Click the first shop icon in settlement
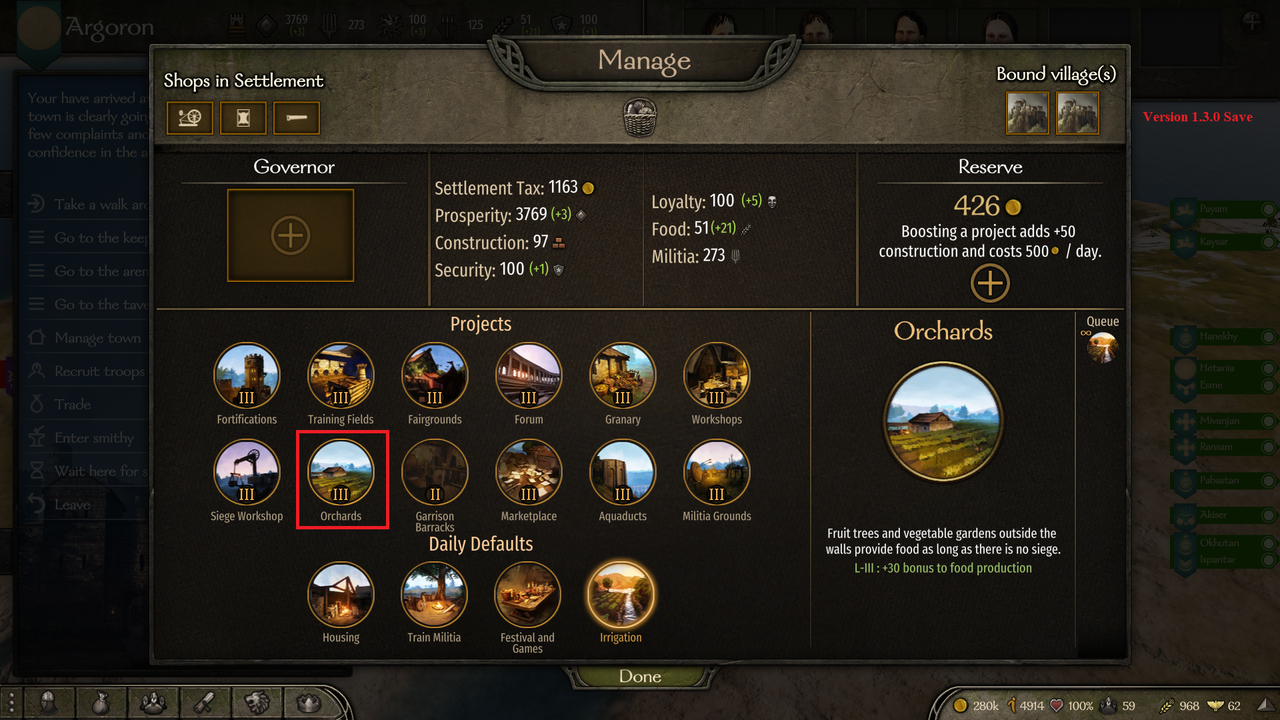The height and width of the screenshot is (720, 1280). point(189,118)
